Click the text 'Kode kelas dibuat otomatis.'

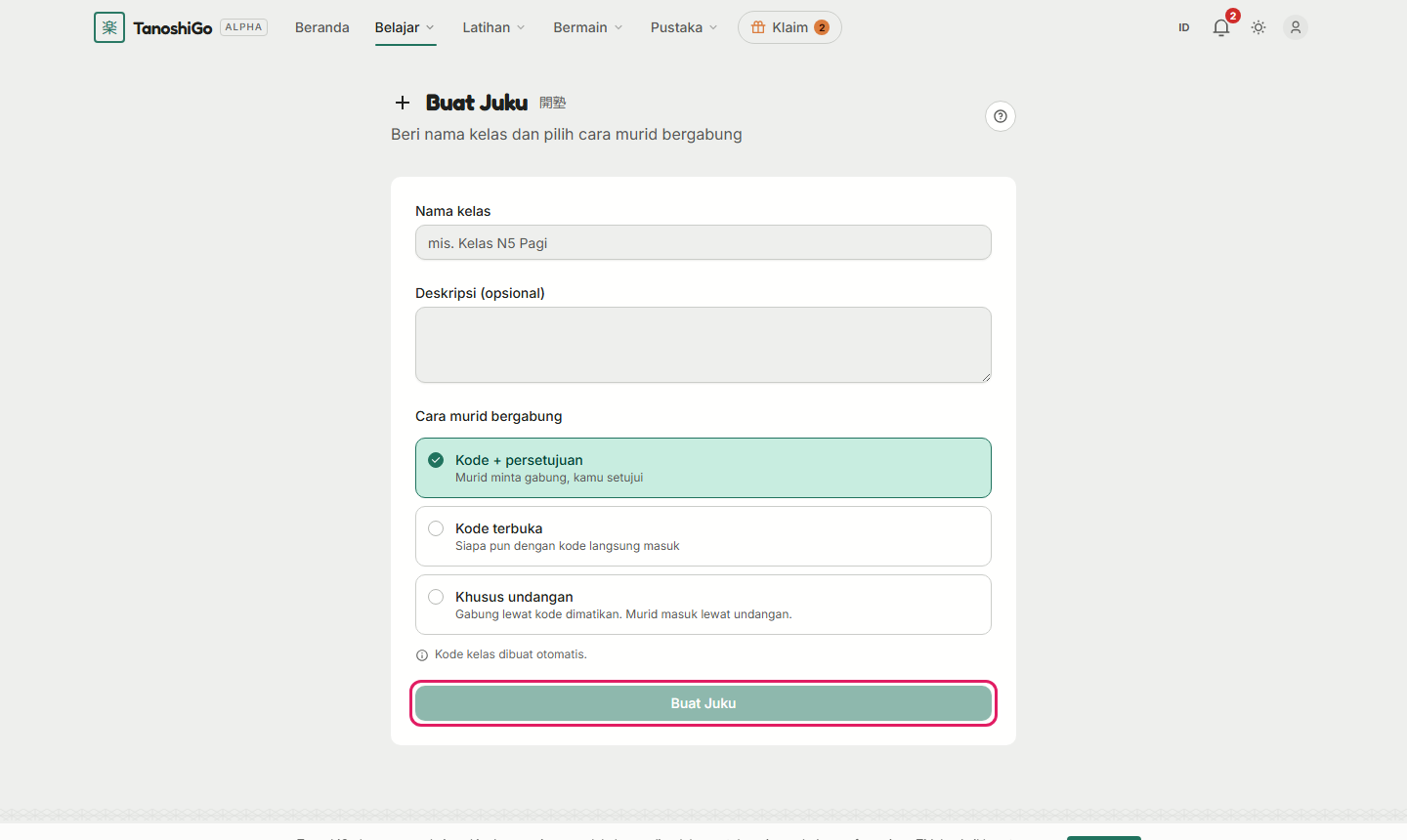[x=511, y=654]
